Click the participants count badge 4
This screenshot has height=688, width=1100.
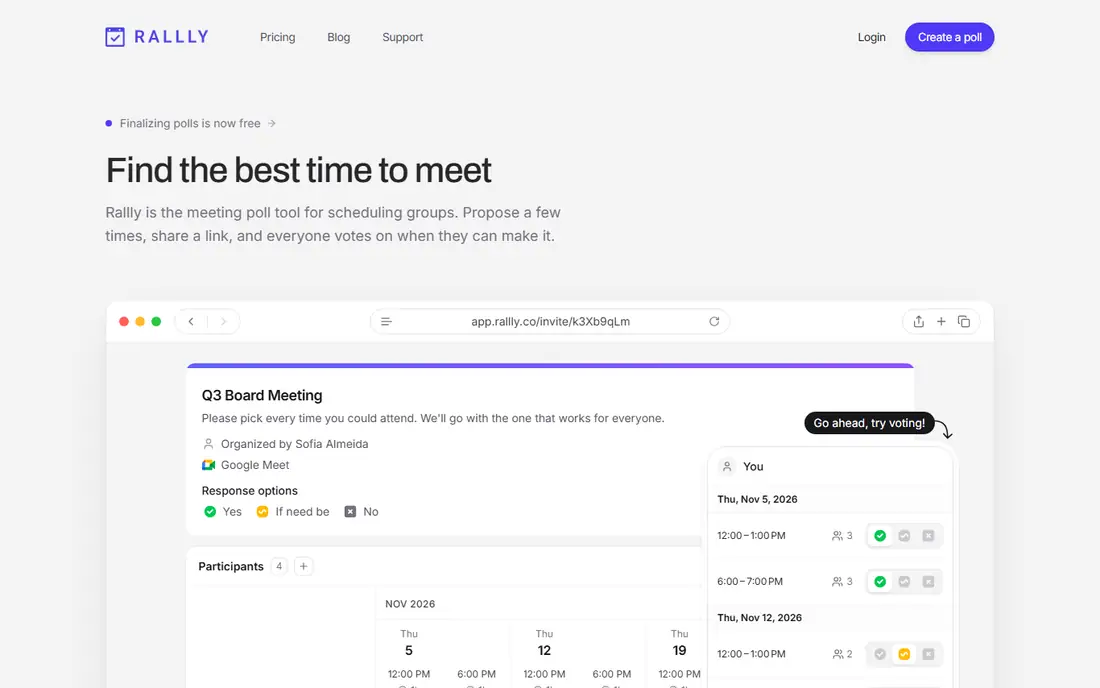coord(279,566)
